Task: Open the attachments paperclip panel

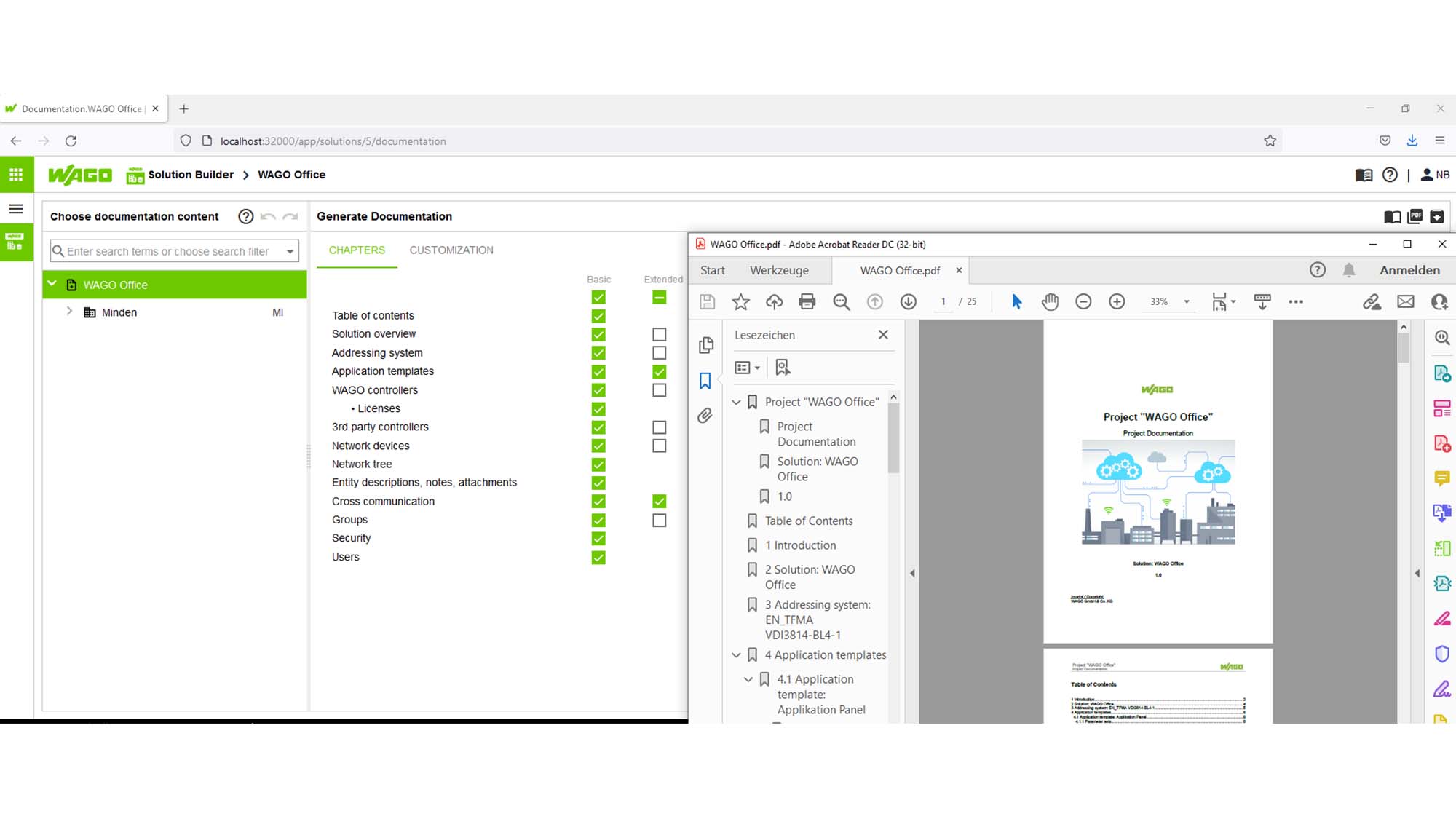Action: click(x=705, y=416)
